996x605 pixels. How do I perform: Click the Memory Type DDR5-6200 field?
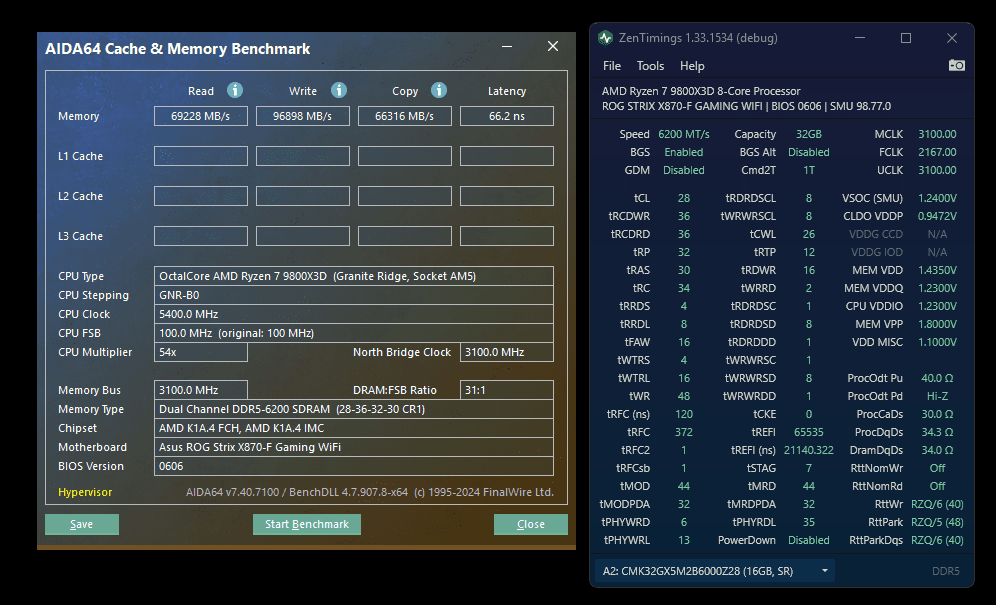[354, 409]
